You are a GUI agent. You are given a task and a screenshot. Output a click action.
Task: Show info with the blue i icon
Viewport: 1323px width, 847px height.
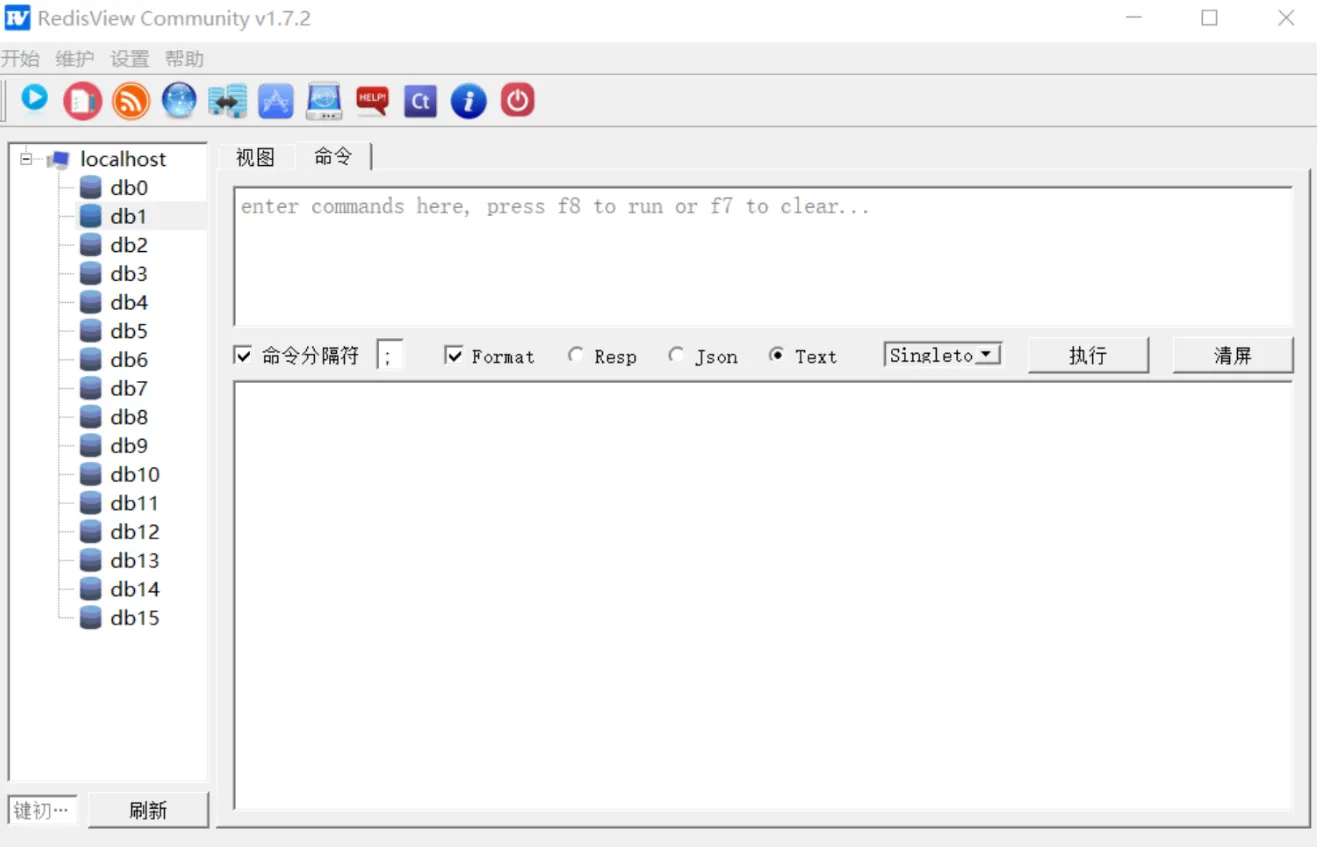pos(468,101)
